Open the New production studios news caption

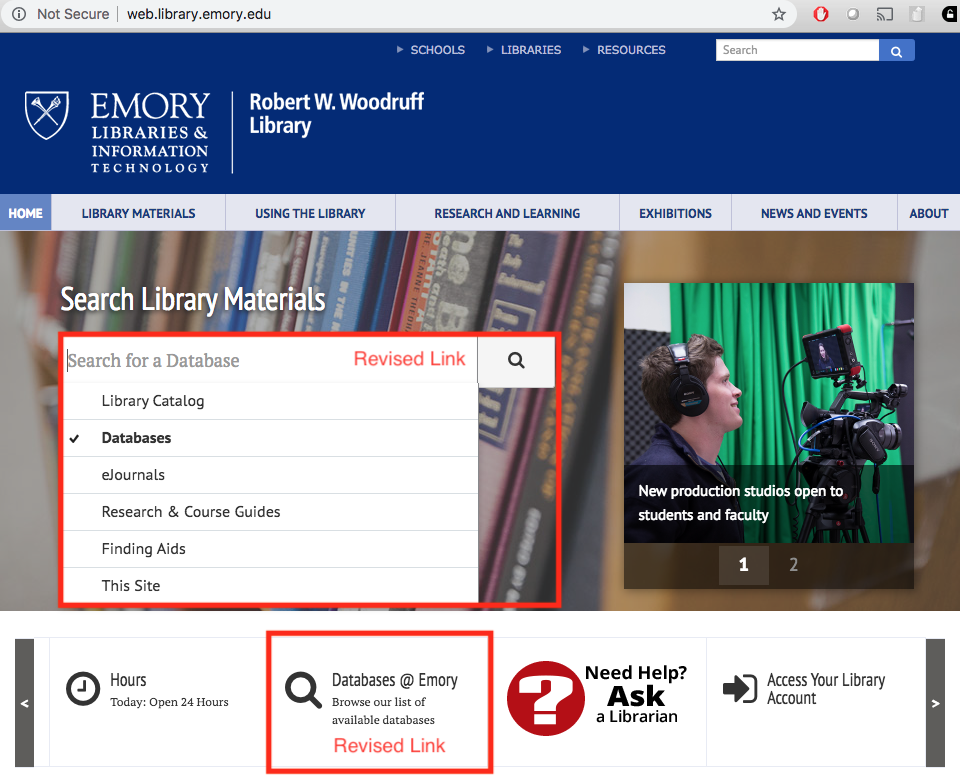coord(740,503)
